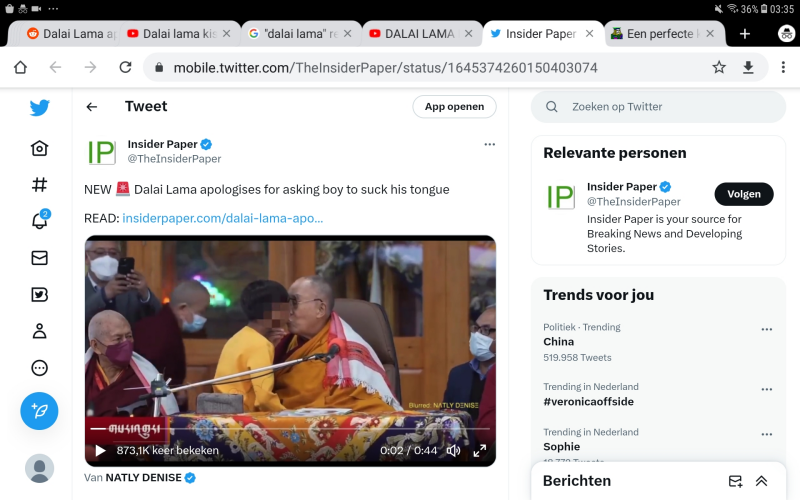Image resolution: width=800 pixels, height=500 pixels.
Task: Close the 'Dalai lama kis' tab
Action: click(x=227, y=34)
